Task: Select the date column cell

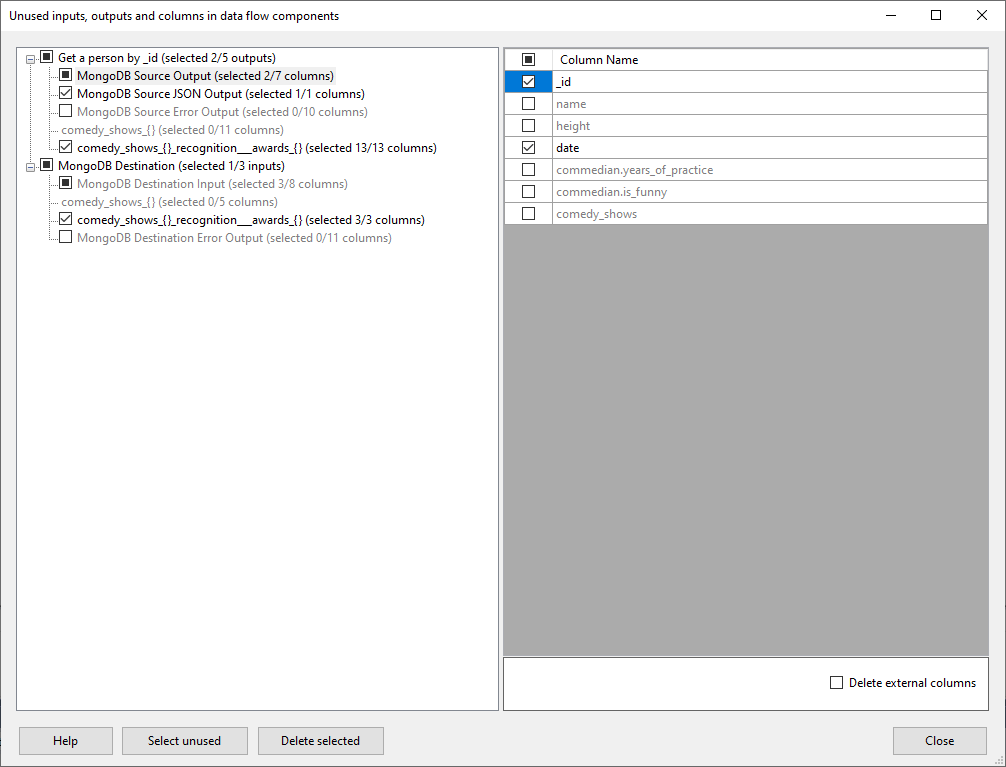Action: [x=770, y=148]
